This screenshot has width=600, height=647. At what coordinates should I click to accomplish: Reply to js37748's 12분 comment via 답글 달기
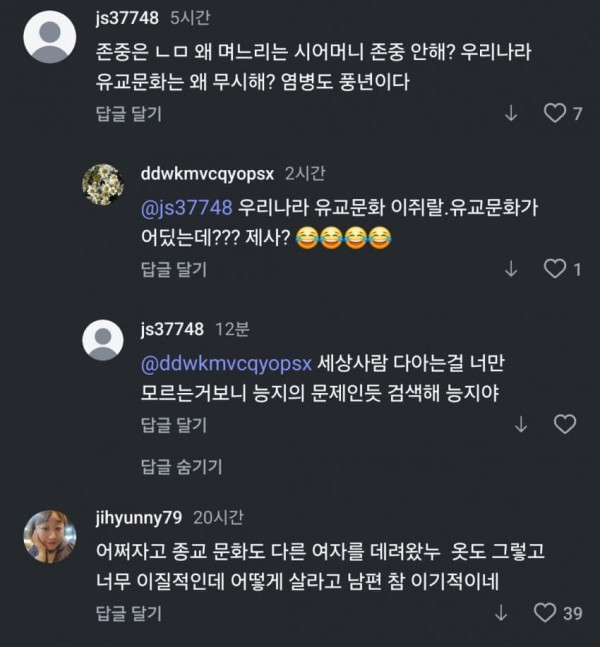[174, 425]
